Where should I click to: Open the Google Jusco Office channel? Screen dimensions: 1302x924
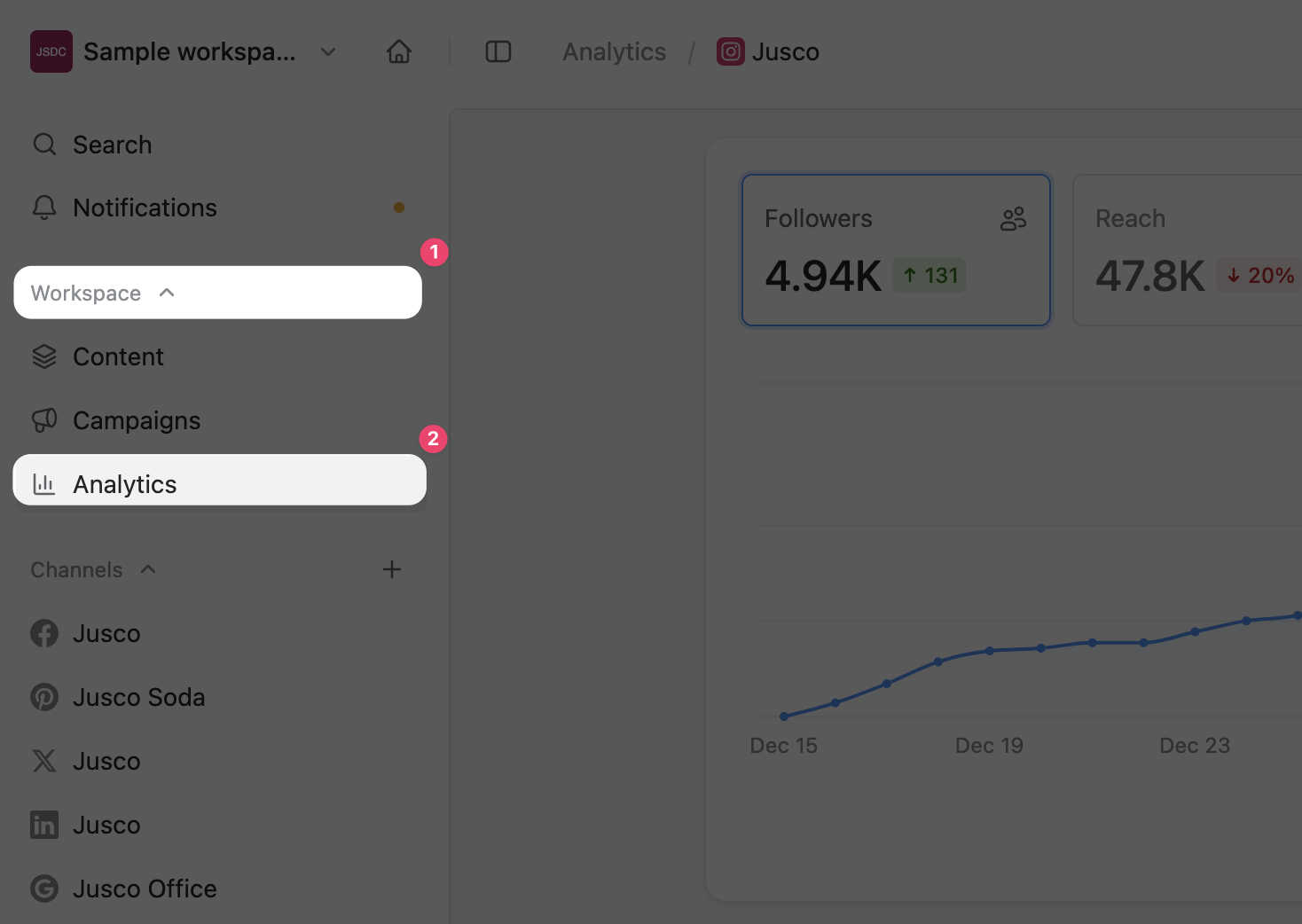[x=145, y=889]
